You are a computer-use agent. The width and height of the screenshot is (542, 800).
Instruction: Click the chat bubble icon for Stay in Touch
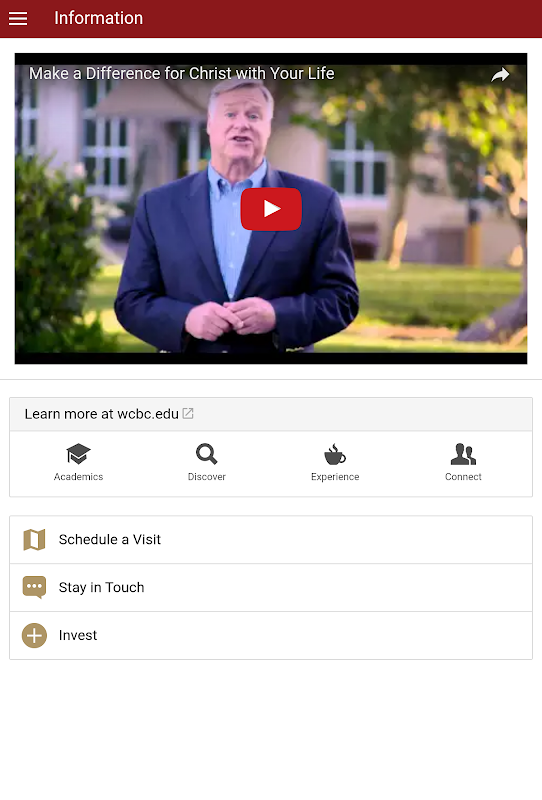click(34, 587)
